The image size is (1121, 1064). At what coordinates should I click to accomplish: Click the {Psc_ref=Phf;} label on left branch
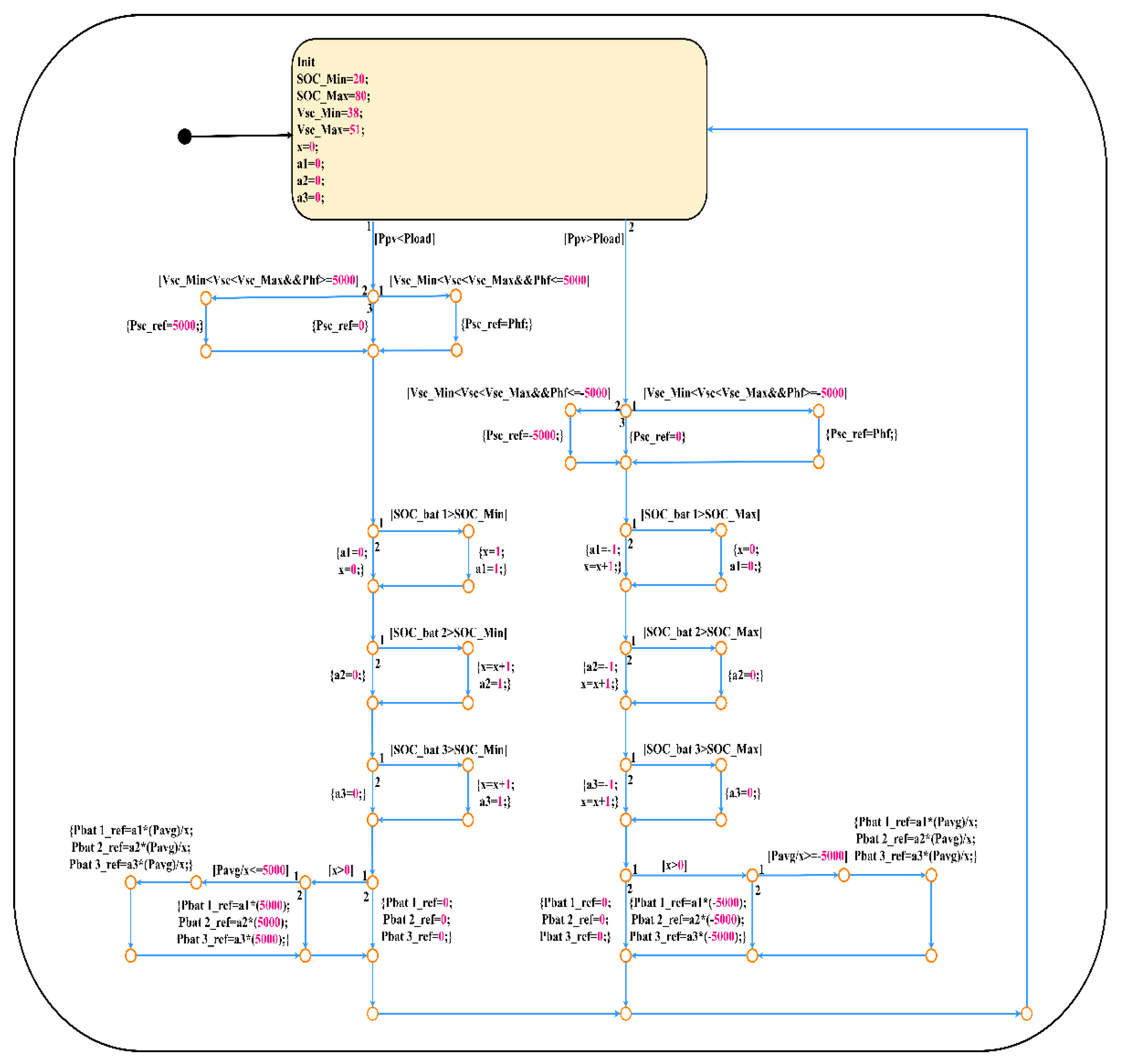496,324
